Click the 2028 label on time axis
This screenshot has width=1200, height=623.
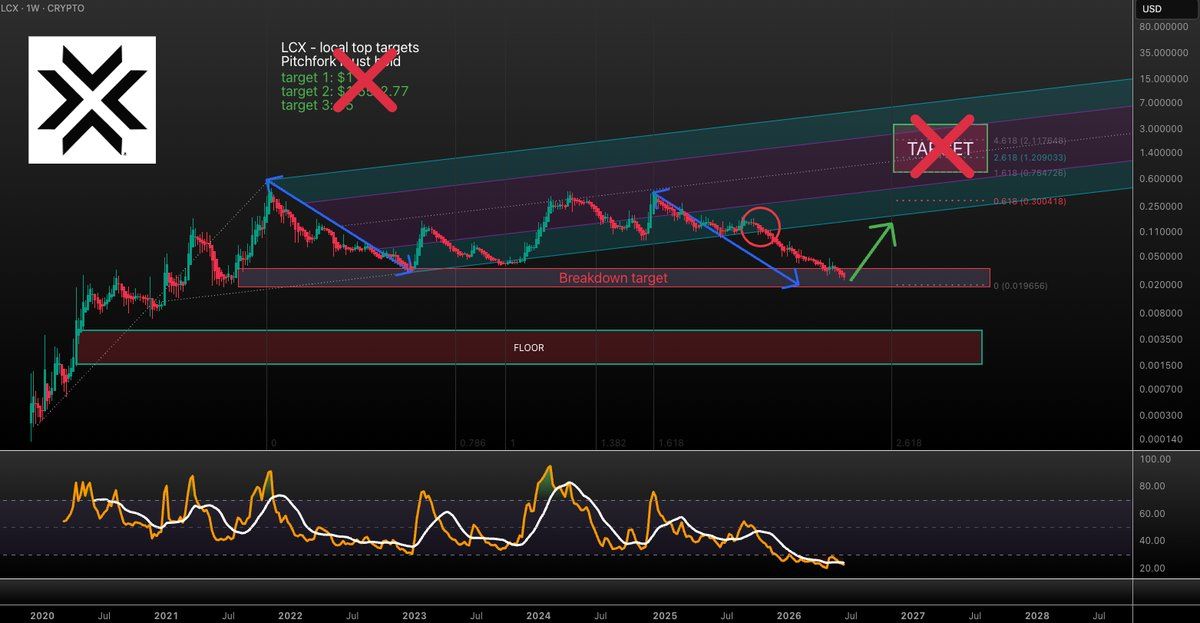pyautogui.click(x=1038, y=616)
